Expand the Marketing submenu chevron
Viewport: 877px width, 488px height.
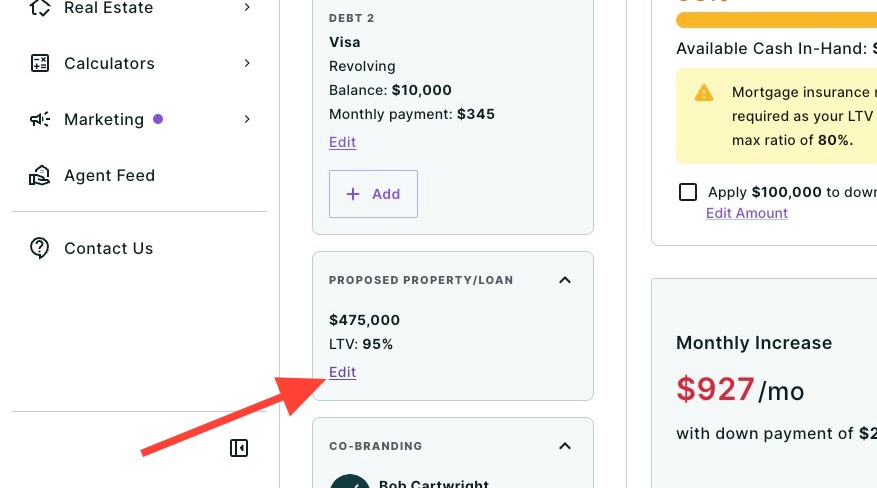(247, 119)
